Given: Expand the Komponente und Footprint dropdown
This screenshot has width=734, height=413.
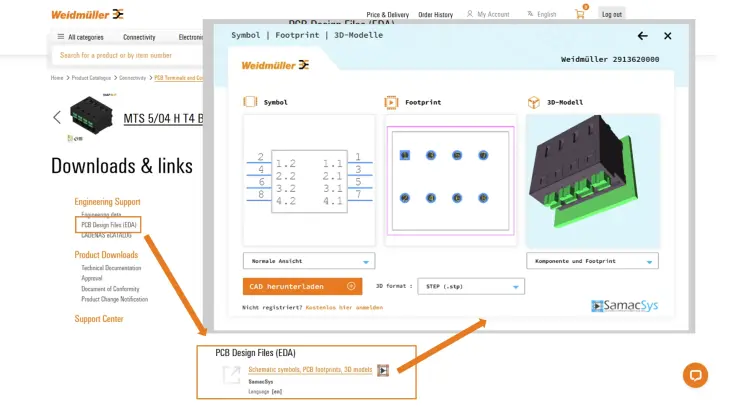Looking at the screenshot, I should 592,261.
